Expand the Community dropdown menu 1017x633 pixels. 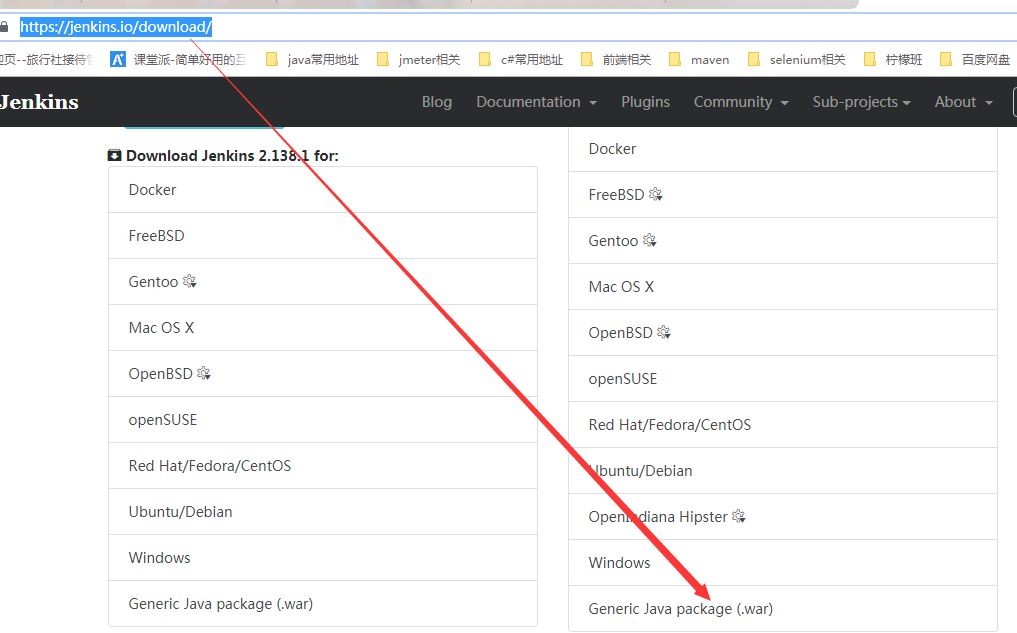coord(741,102)
